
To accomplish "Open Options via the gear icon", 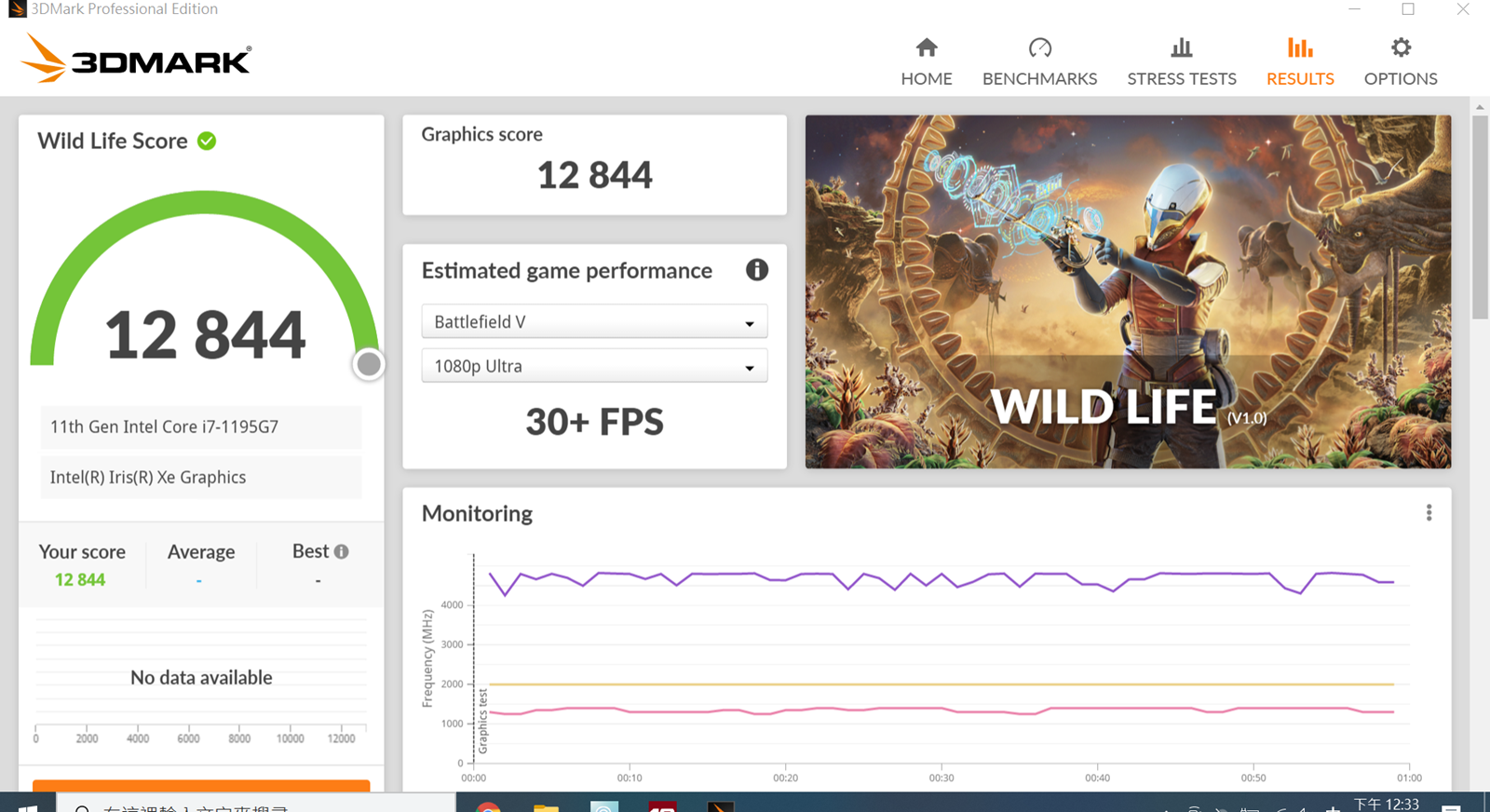I will tap(1400, 47).
